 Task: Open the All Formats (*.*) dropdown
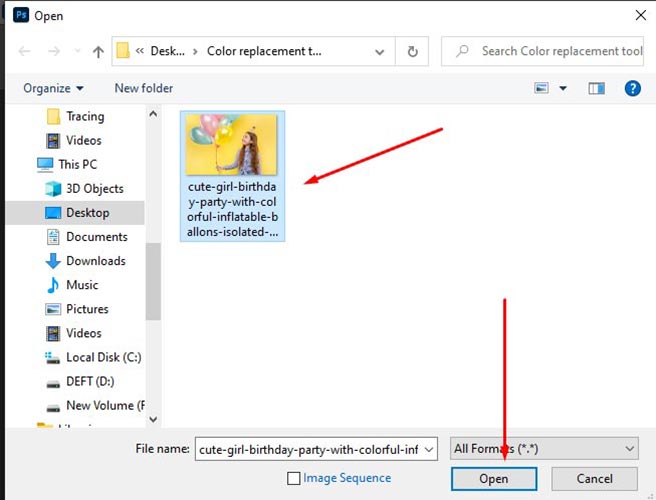point(544,449)
